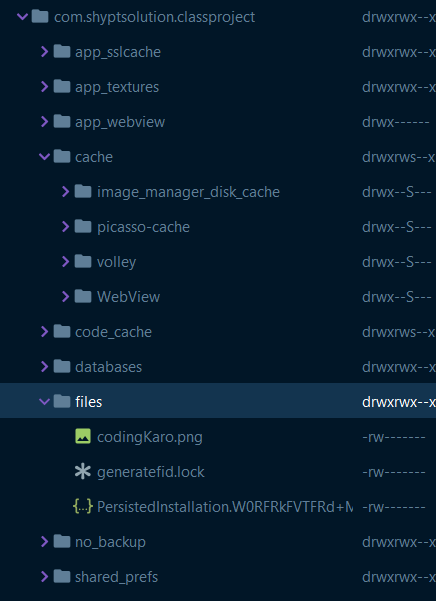
Task: Click the drwxrws--x permissions of code_cache
Action: (398, 332)
